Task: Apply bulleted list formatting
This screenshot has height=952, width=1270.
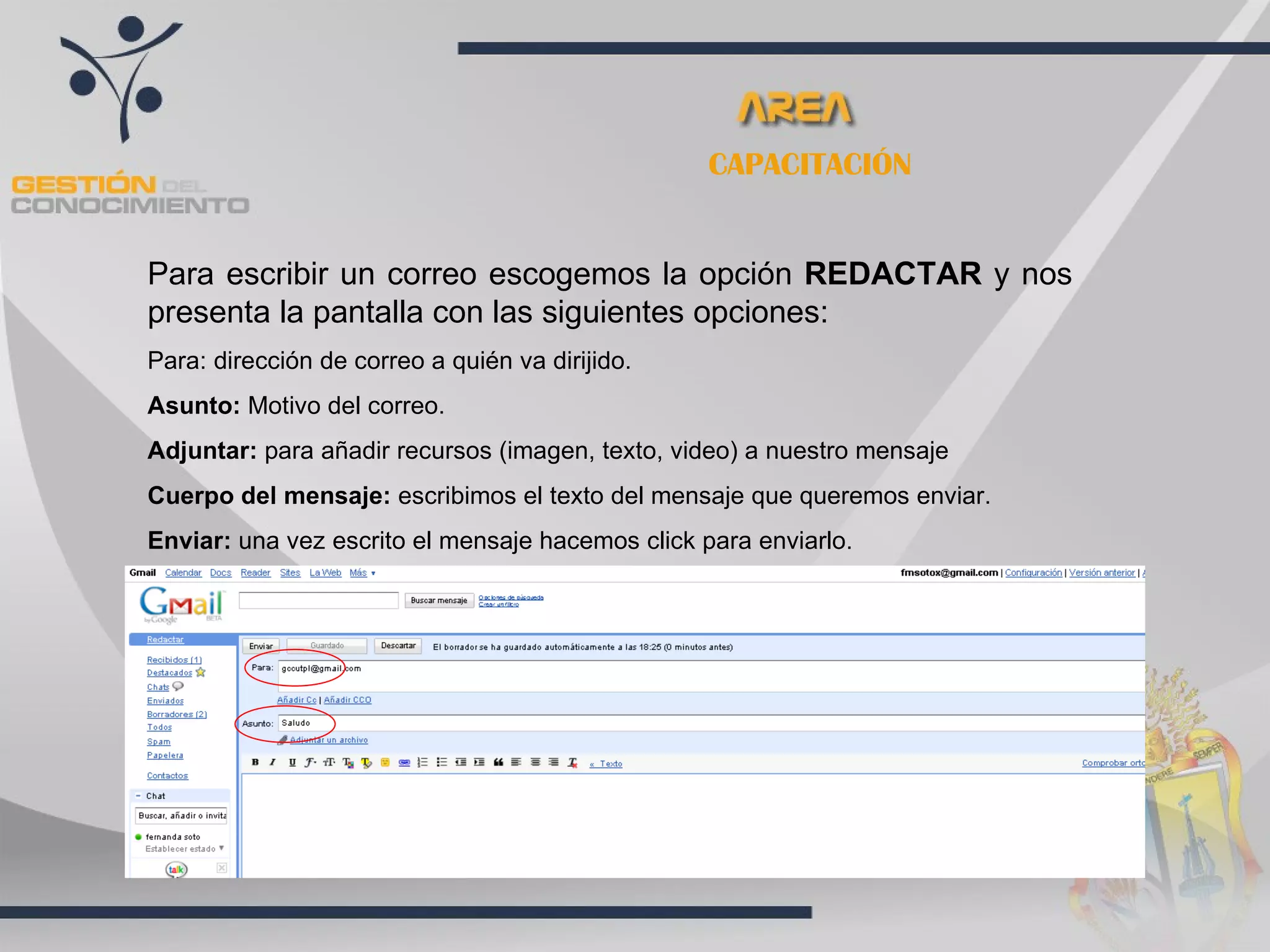Action: click(x=442, y=762)
